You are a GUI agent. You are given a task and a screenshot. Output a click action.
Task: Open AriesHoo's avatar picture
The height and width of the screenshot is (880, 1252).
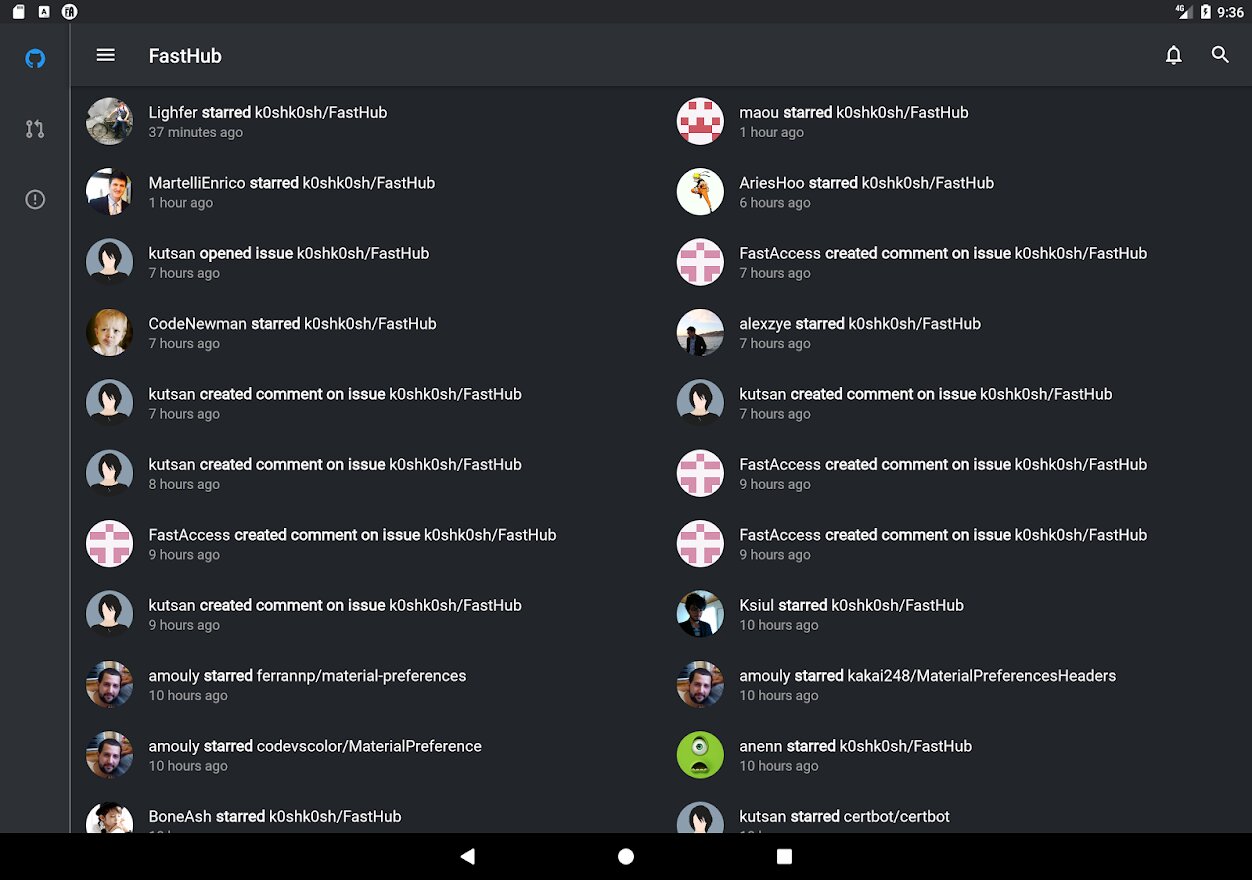coord(700,192)
